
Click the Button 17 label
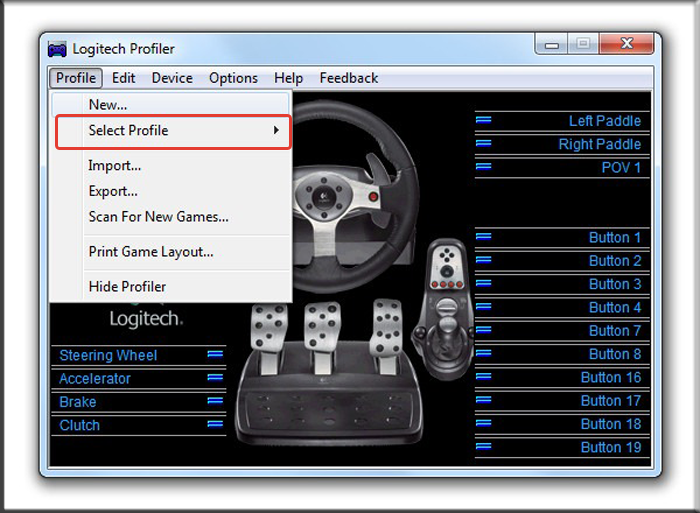point(611,400)
